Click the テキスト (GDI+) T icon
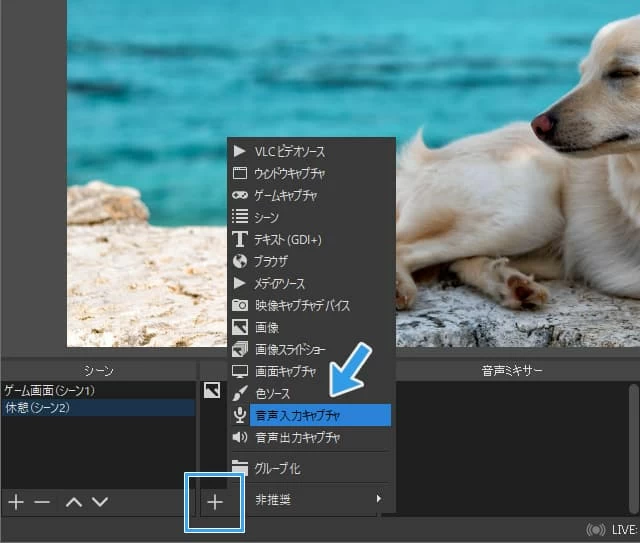The image size is (640, 543). coord(240,239)
